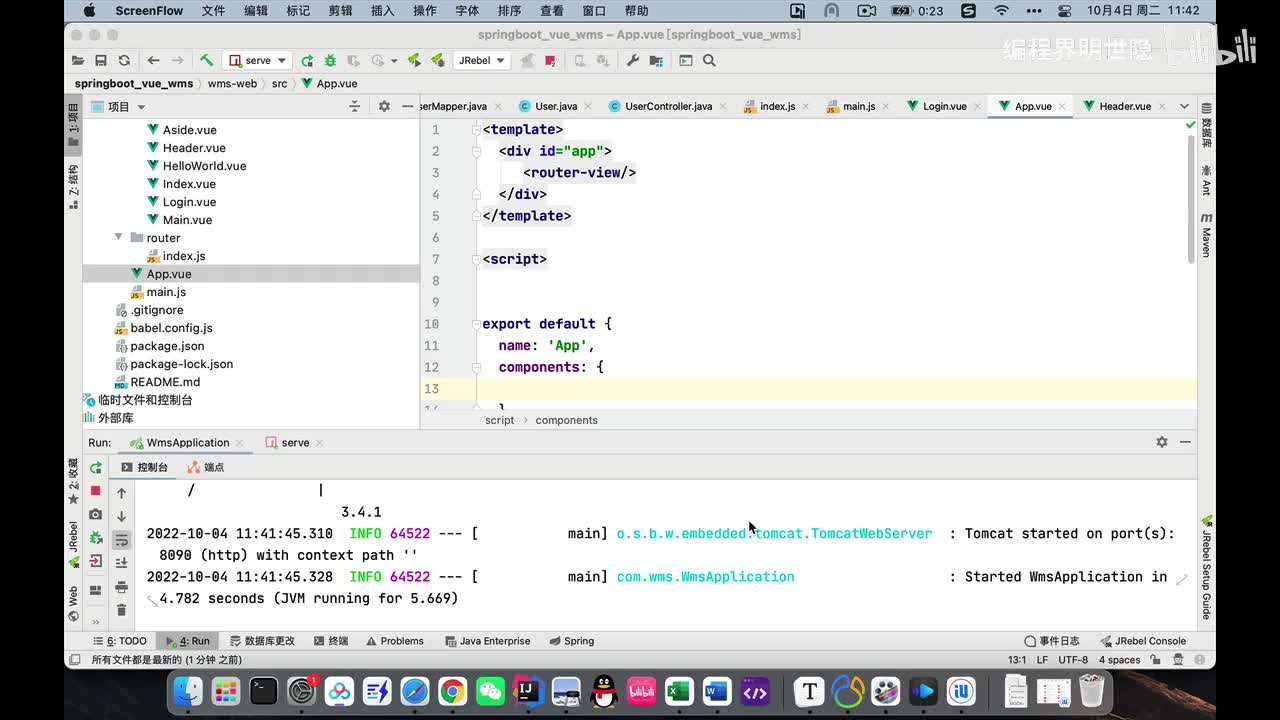This screenshot has width=1280, height=720.
Task: Click the Debug bug icon in toolbar
Action: point(330,60)
